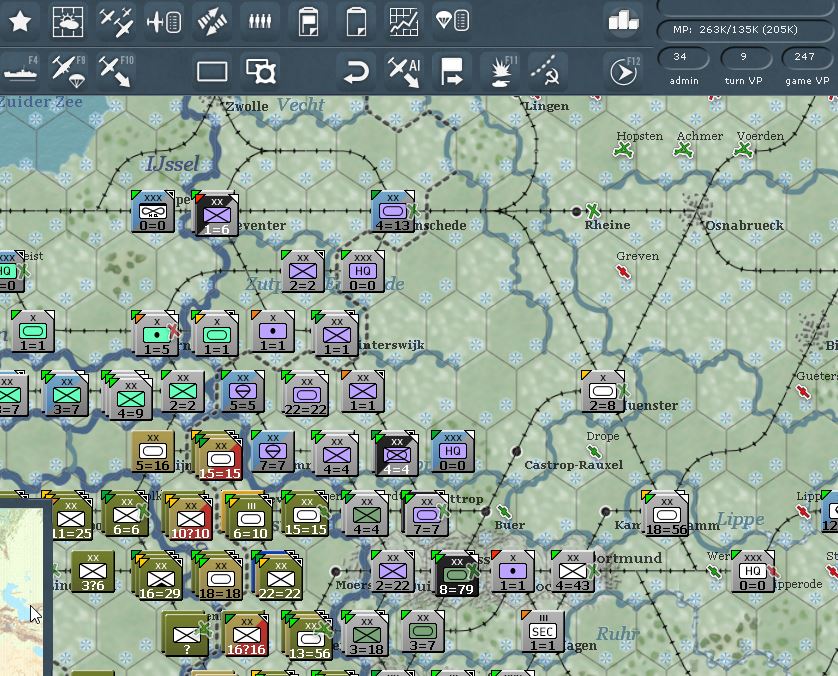Click the turn VP value 9
Screen dimensions: 838x676
coord(743,57)
